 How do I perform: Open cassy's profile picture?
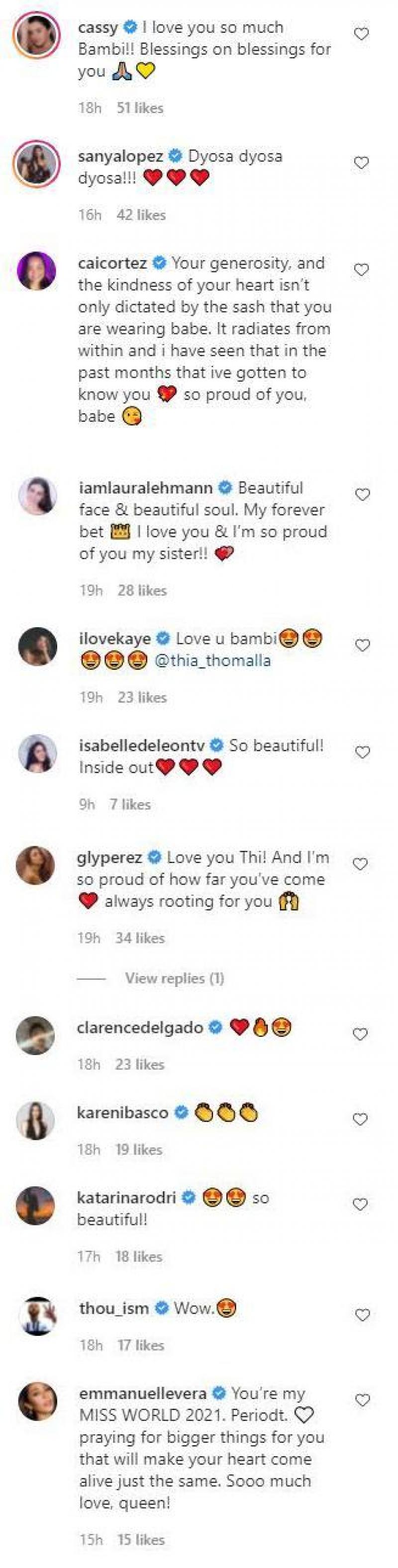(x=37, y=34)
